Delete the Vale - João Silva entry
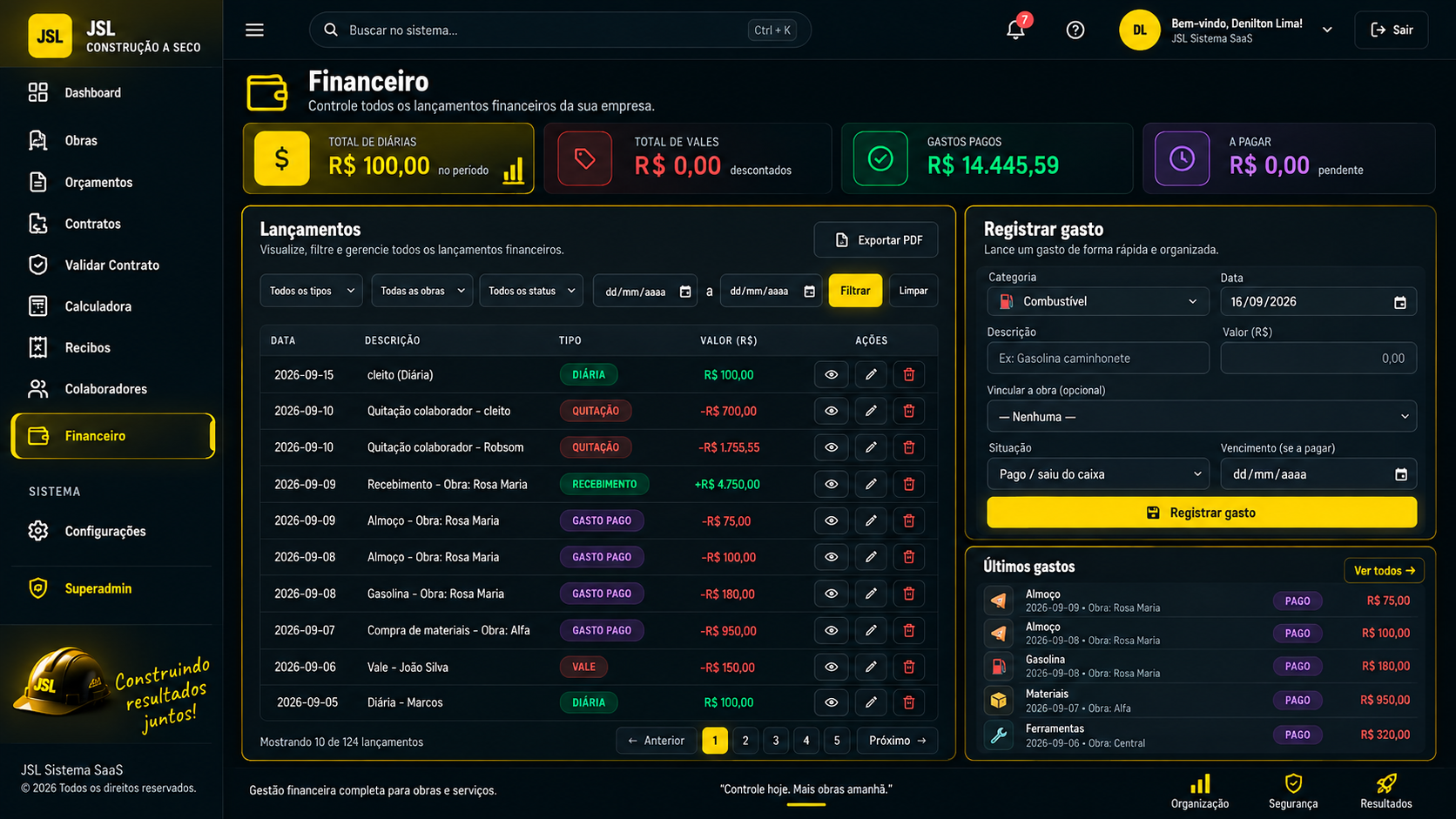The height and width of the screenshot is (819, 1456). pos(909,667)
